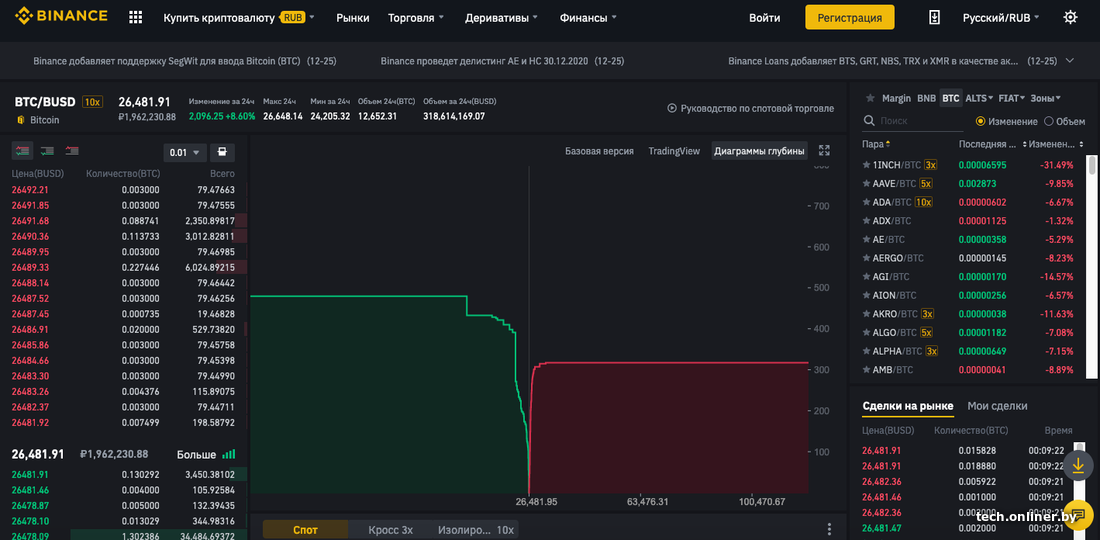Open the apps grid menu icon
Screen dimensions: 1100x540
[x=135, y=18]
